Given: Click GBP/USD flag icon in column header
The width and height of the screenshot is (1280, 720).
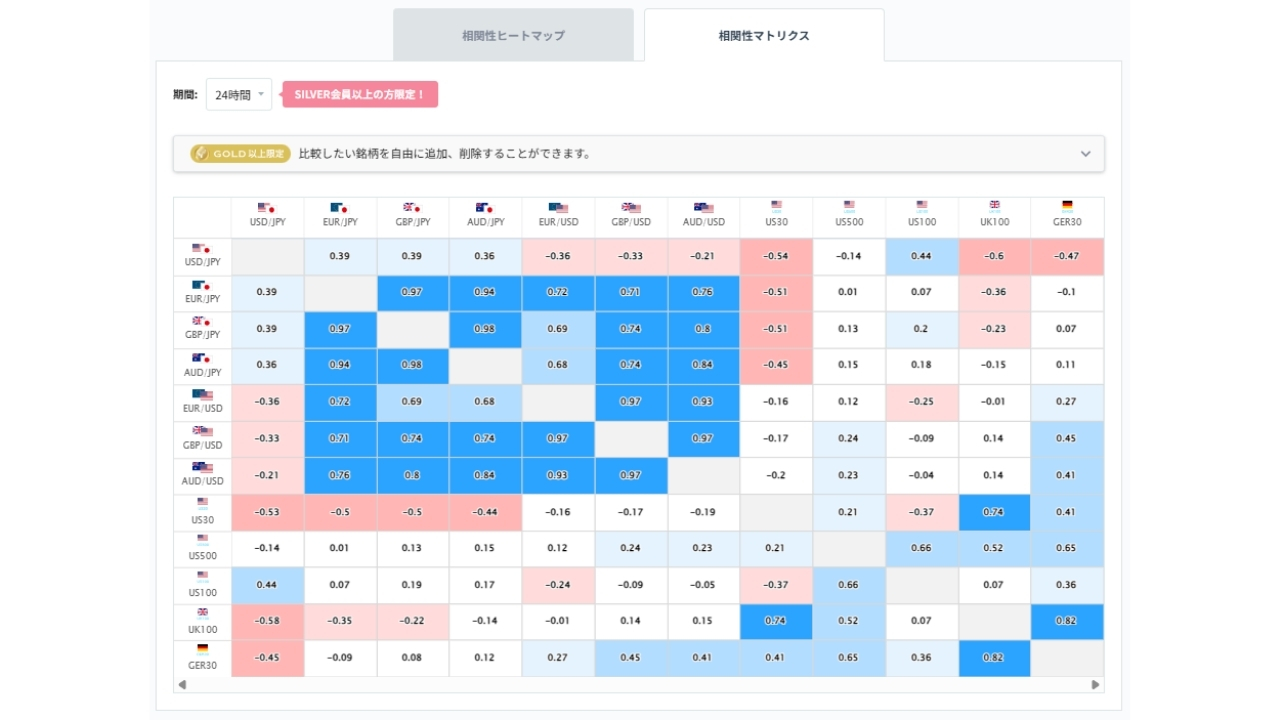Looking at the screenshot, I should [x=631, y=208].
